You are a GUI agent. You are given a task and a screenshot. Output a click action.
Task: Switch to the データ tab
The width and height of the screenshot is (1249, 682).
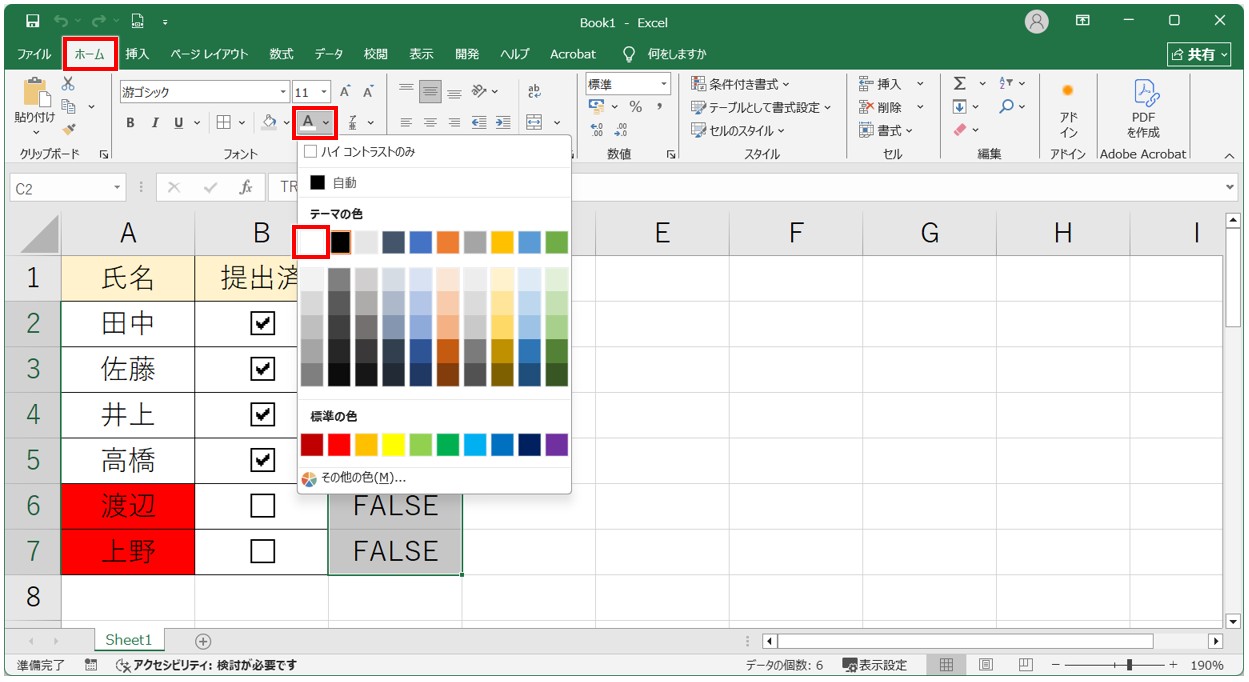328,54
